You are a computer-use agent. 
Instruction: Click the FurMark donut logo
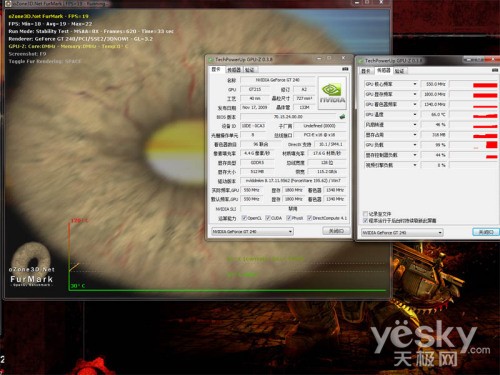pyautogui.click(x=31, y=258)
